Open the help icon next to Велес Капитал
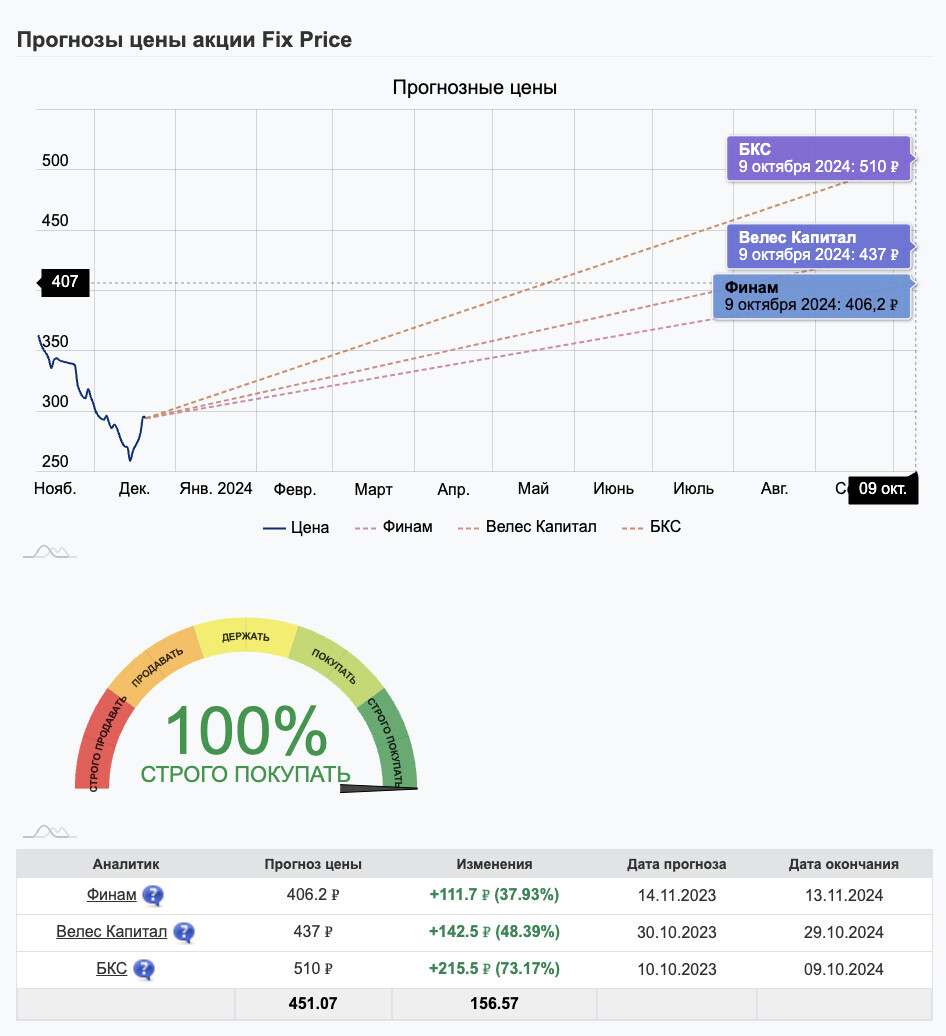946x1036 pixels. (x=184, y=932)
